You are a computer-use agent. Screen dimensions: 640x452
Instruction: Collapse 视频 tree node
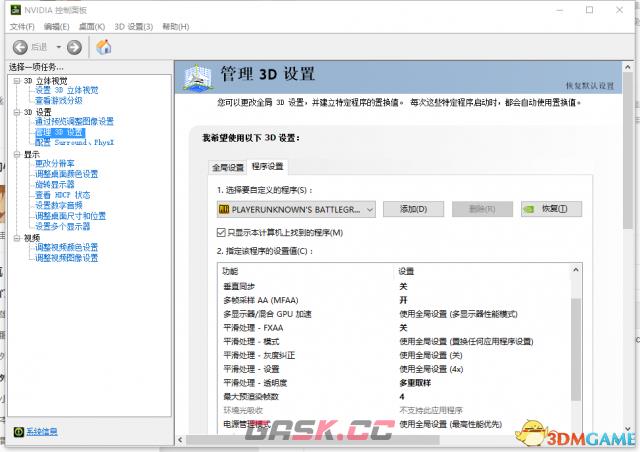pyautogui.click(x=17, y=238)
